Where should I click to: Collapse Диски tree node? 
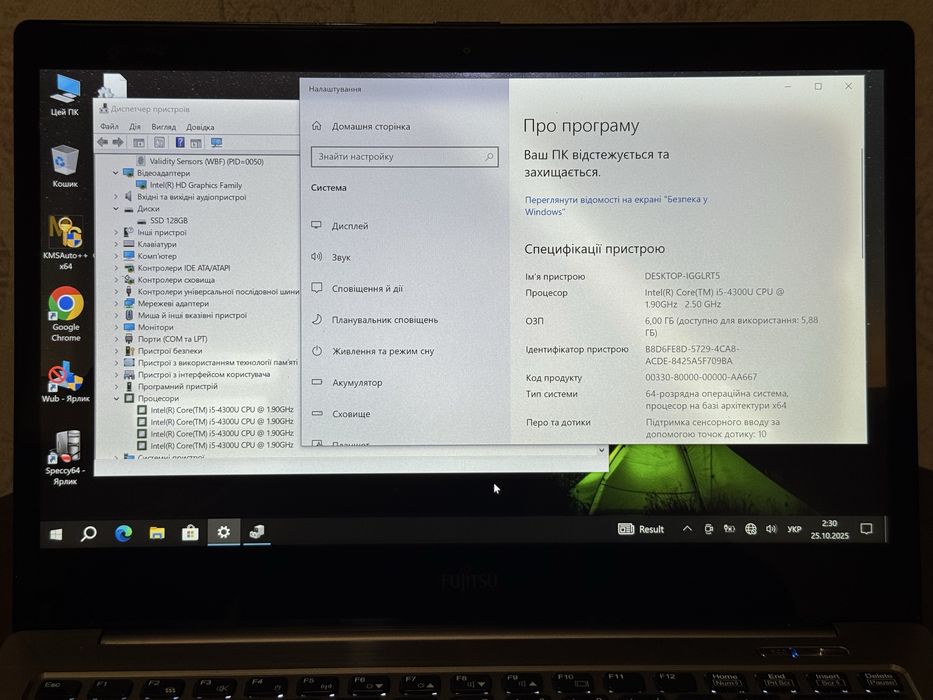pos(116,209)
